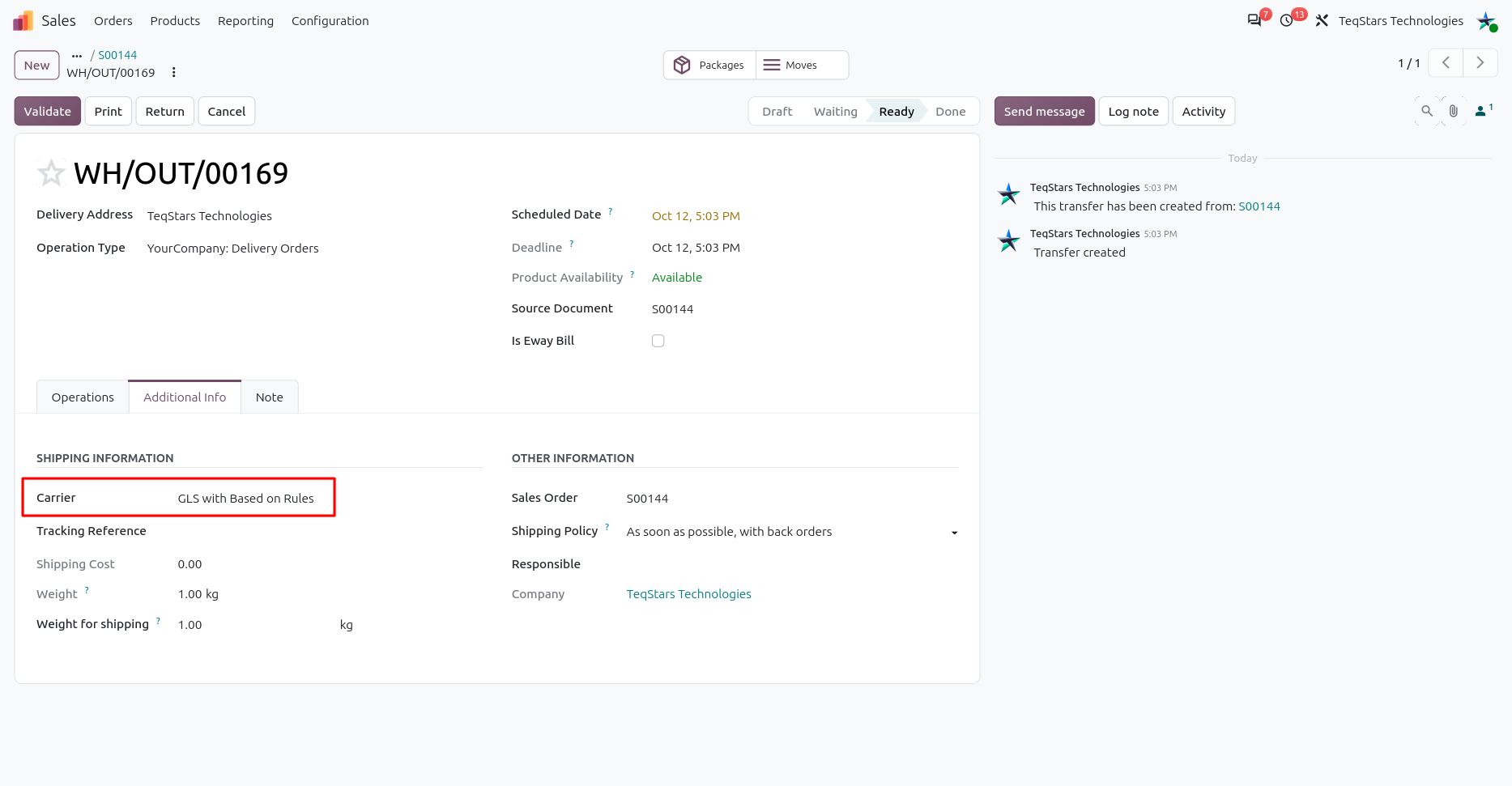Click the Validate button

pos(48,112)
